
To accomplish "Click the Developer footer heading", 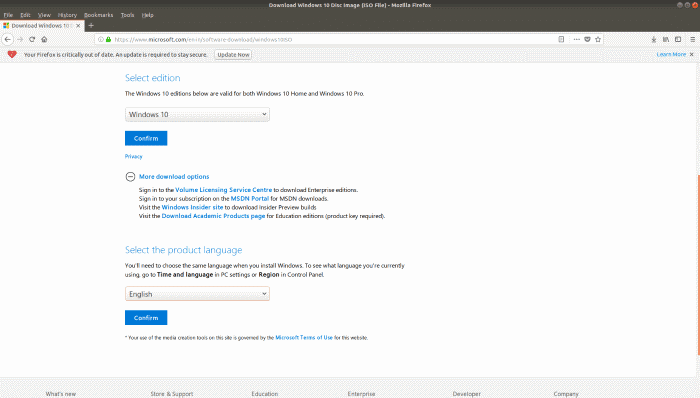I will point(467,394).
